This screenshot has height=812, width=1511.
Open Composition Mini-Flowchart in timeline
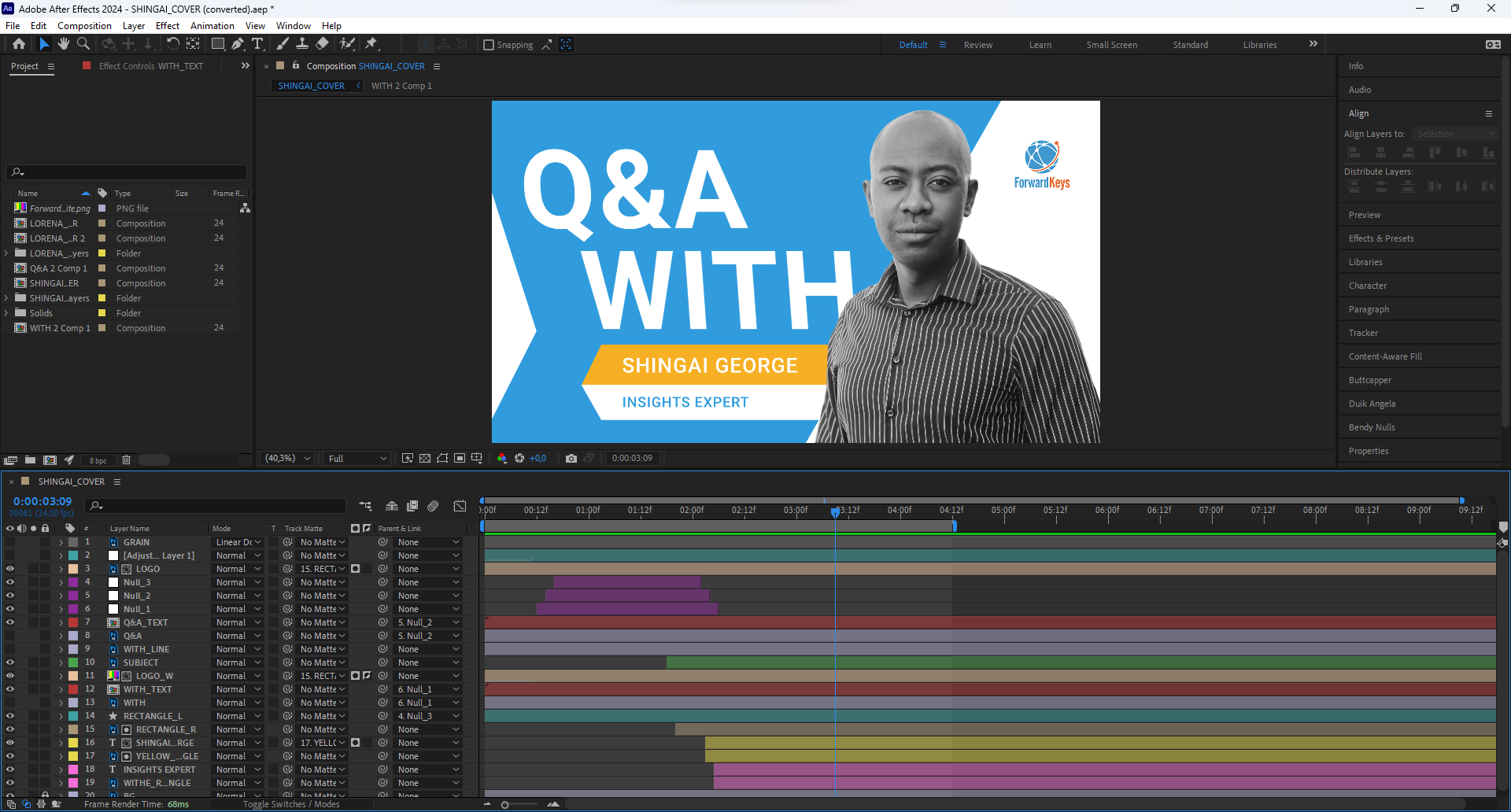click(x=365, y=506)
